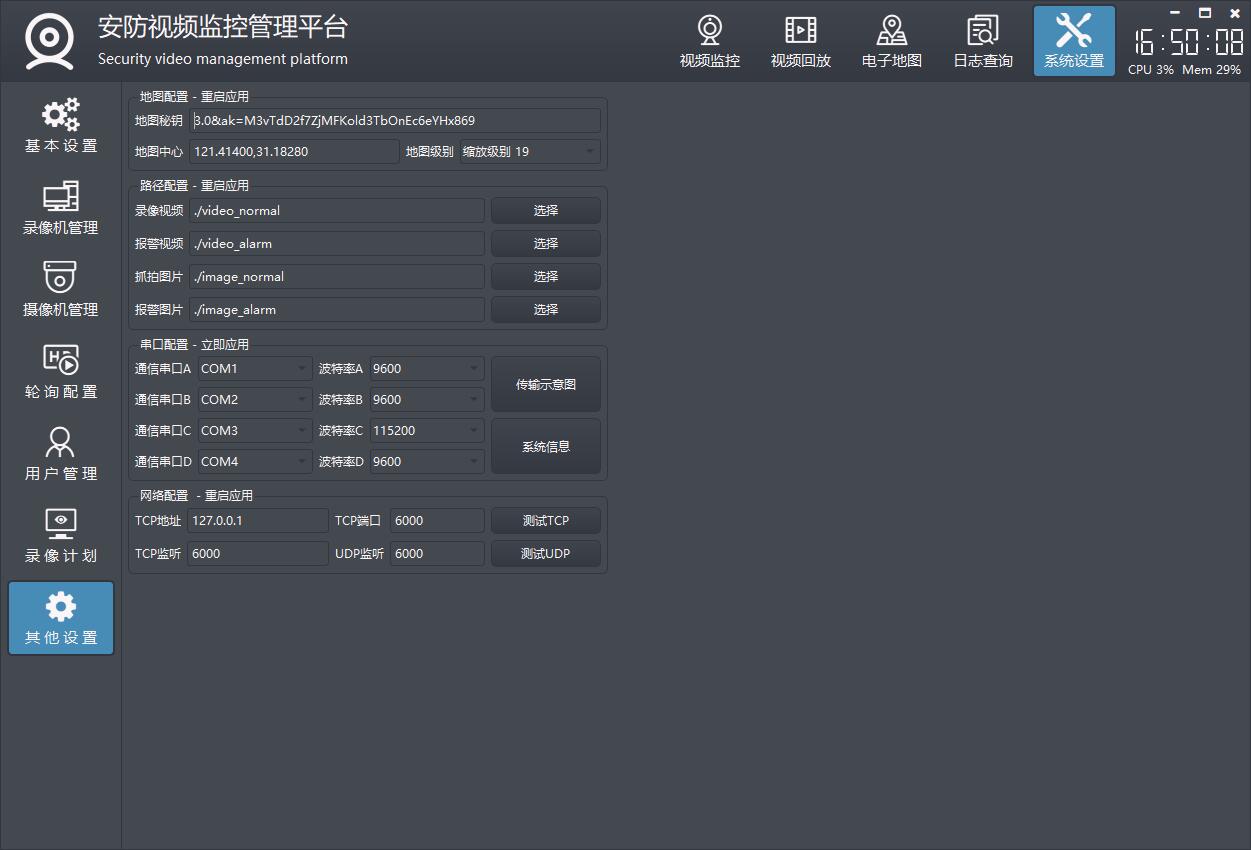Switch to the 电子地图 electronic map
Screen dimensions: 1251x850
coord(891,42)
